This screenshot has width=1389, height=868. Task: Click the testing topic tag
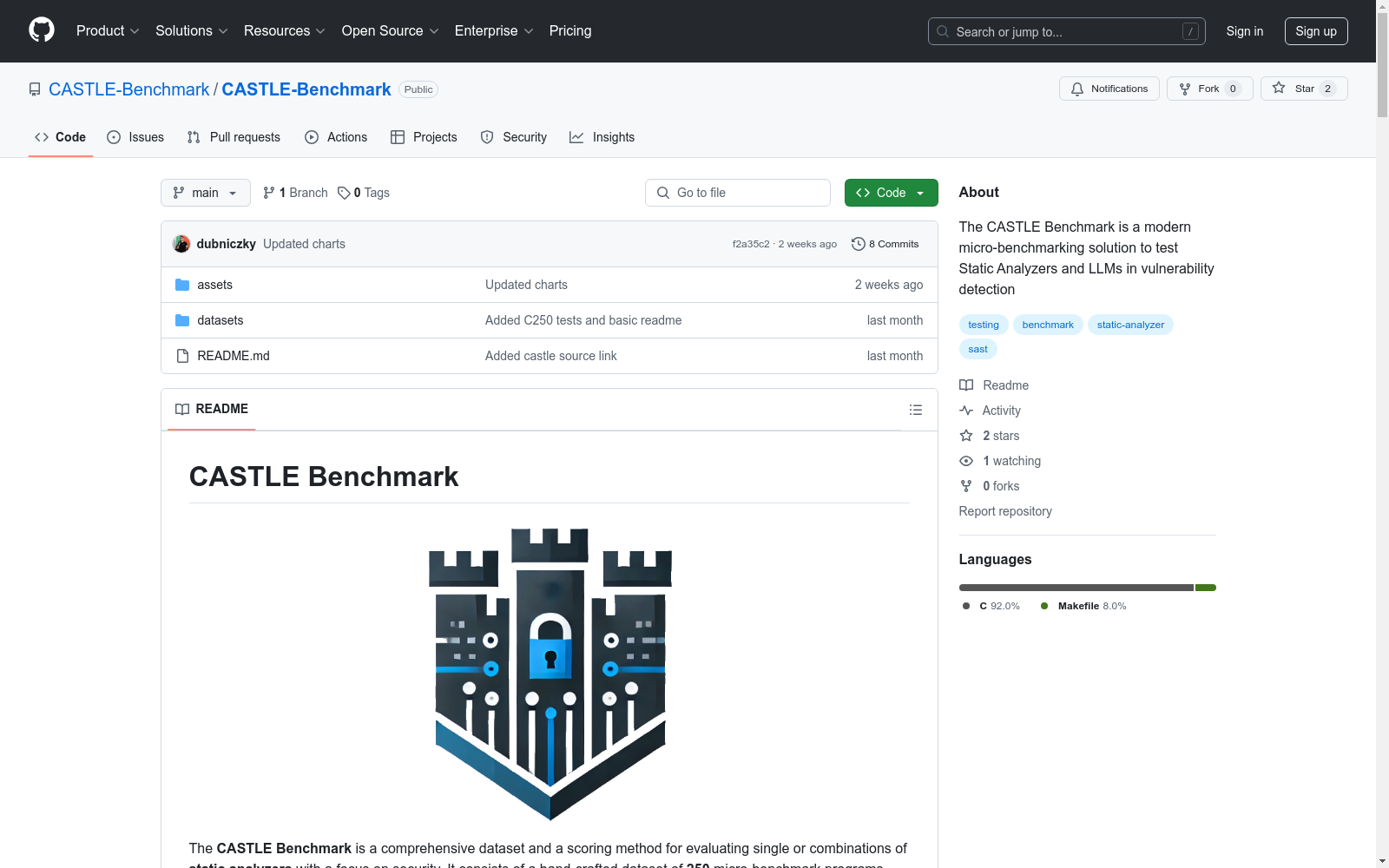click(984, 325)
